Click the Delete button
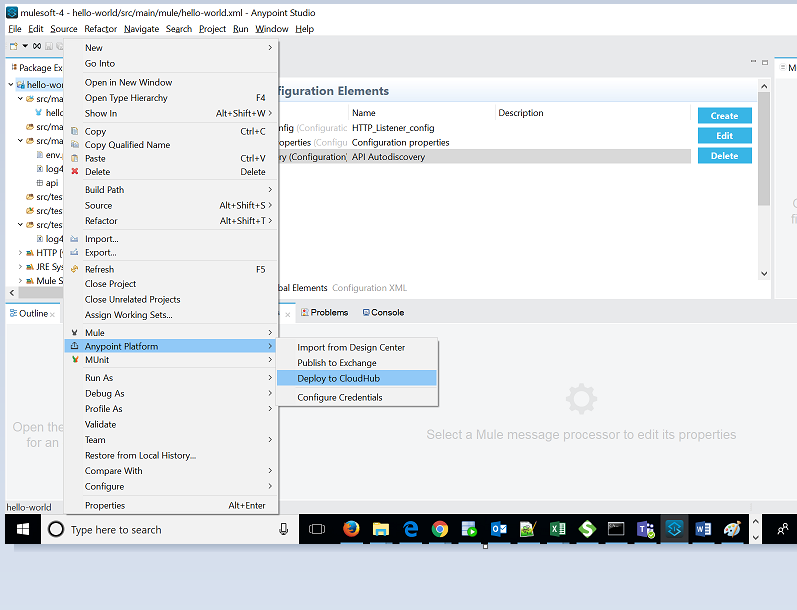This screenshot has height=610, width=797. (724, 156)
